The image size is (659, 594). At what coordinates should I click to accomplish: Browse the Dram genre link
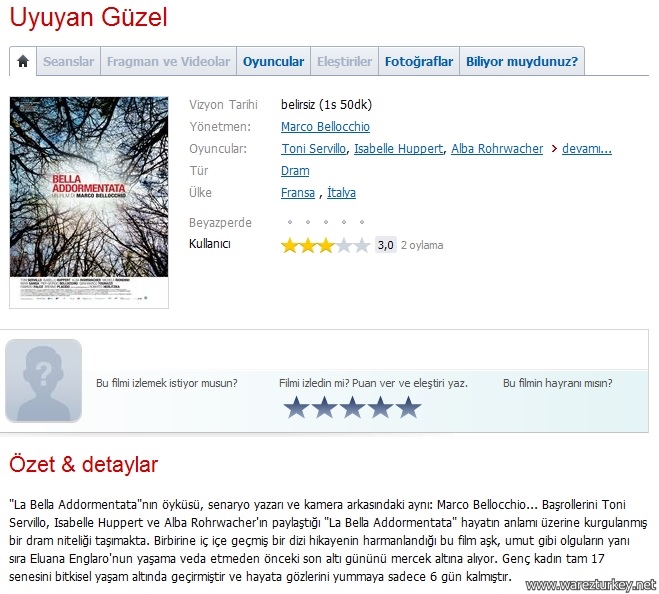coord(295,171)
